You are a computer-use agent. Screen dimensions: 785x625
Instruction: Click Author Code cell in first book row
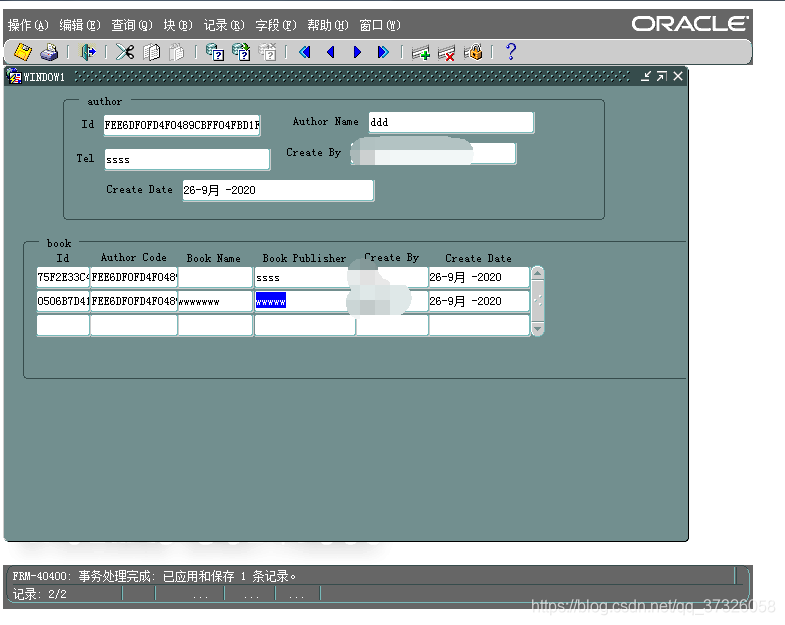(x=134, y=277)
